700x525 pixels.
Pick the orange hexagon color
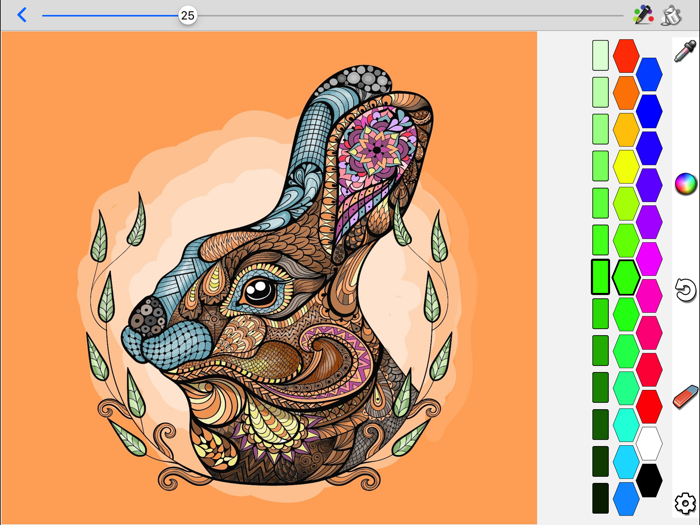tap(626, 93)
